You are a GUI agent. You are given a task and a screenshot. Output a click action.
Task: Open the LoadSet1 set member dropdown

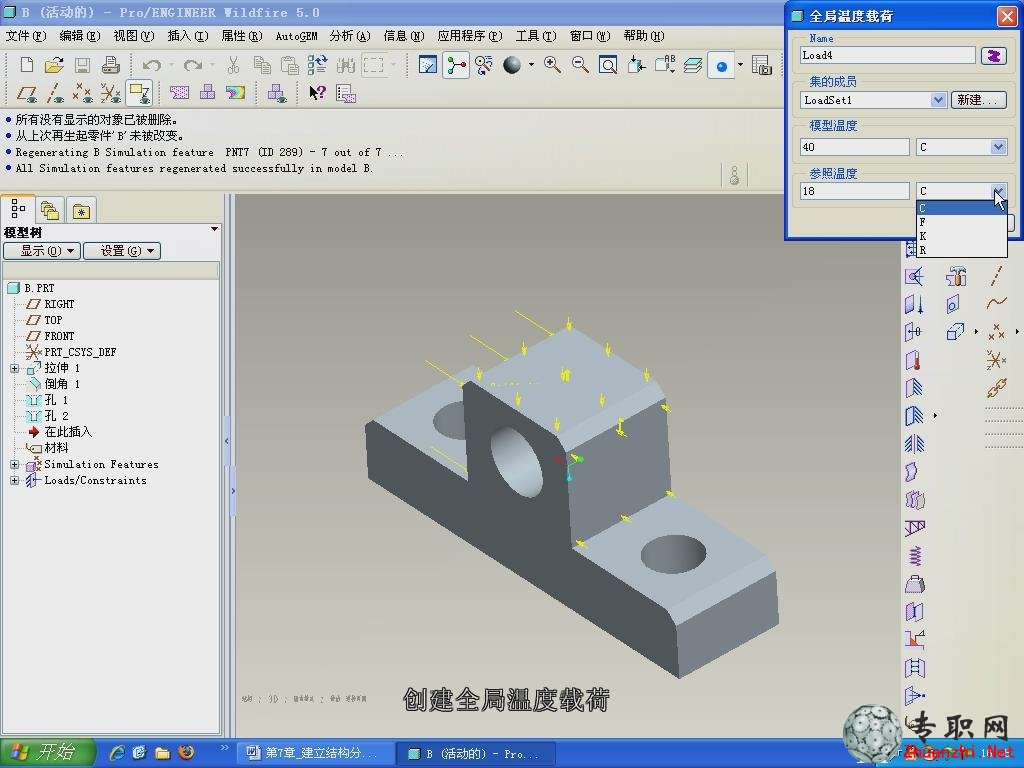(938, 100)
